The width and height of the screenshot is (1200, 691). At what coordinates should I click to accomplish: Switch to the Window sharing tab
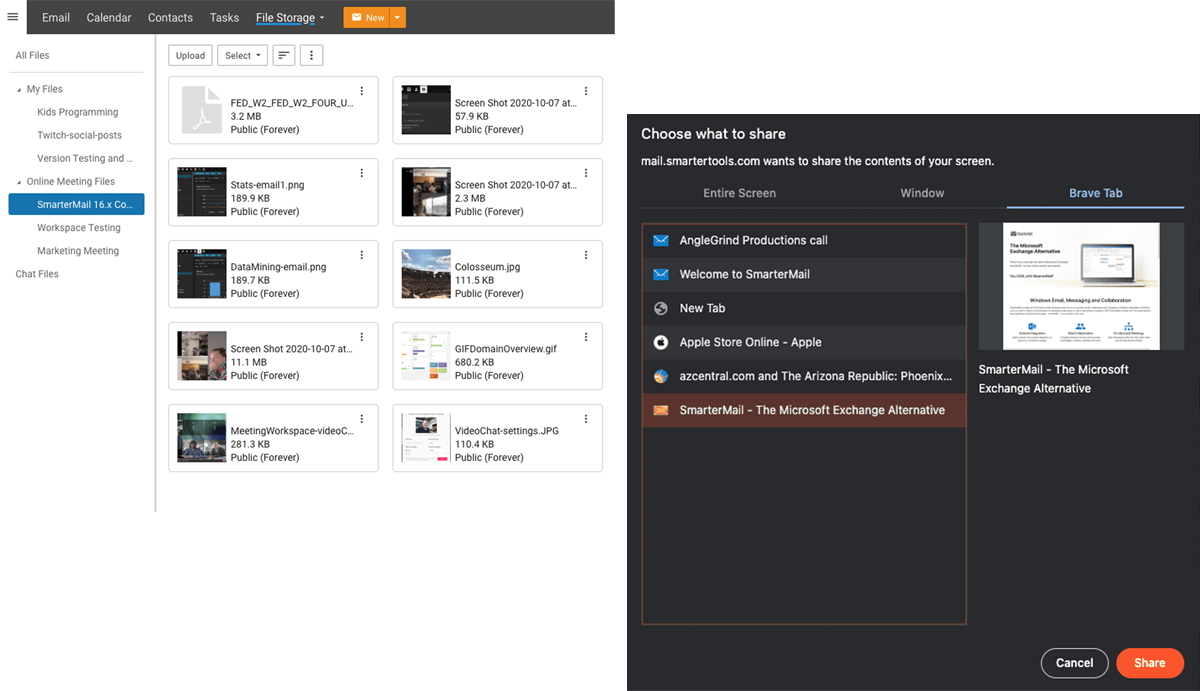tap(921, 193)
